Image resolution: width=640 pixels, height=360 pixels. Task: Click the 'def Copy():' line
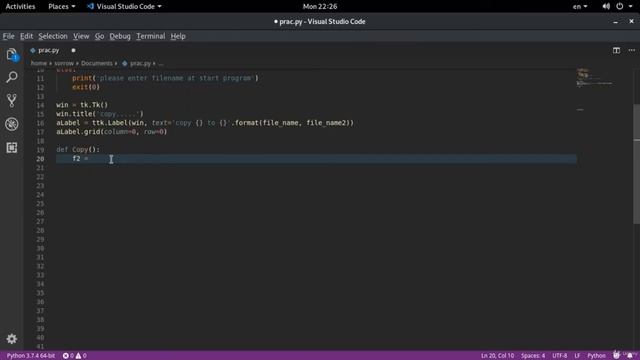point(78,150)
